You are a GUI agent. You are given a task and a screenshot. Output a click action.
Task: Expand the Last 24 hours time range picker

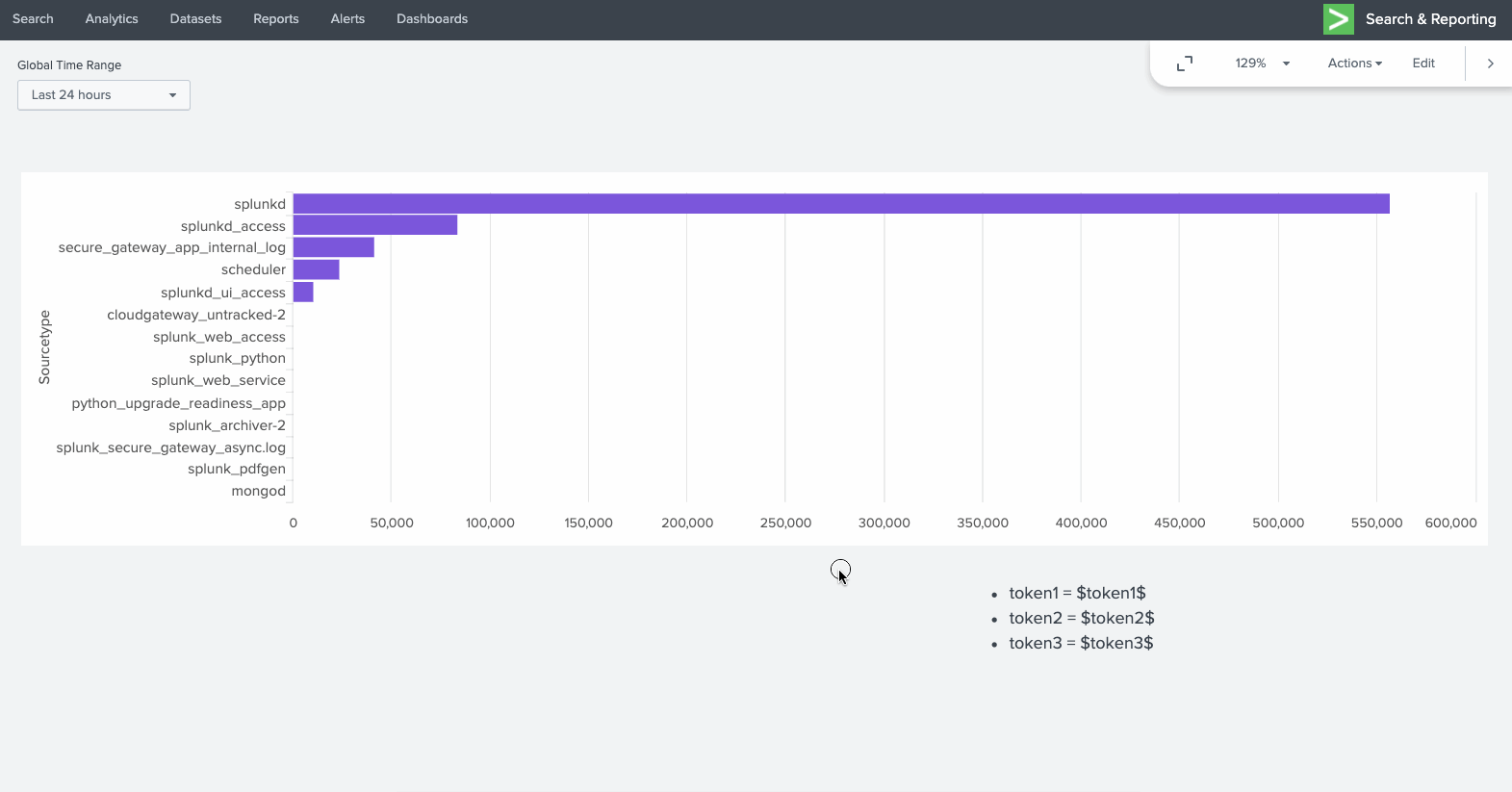(x=104, y=95)
